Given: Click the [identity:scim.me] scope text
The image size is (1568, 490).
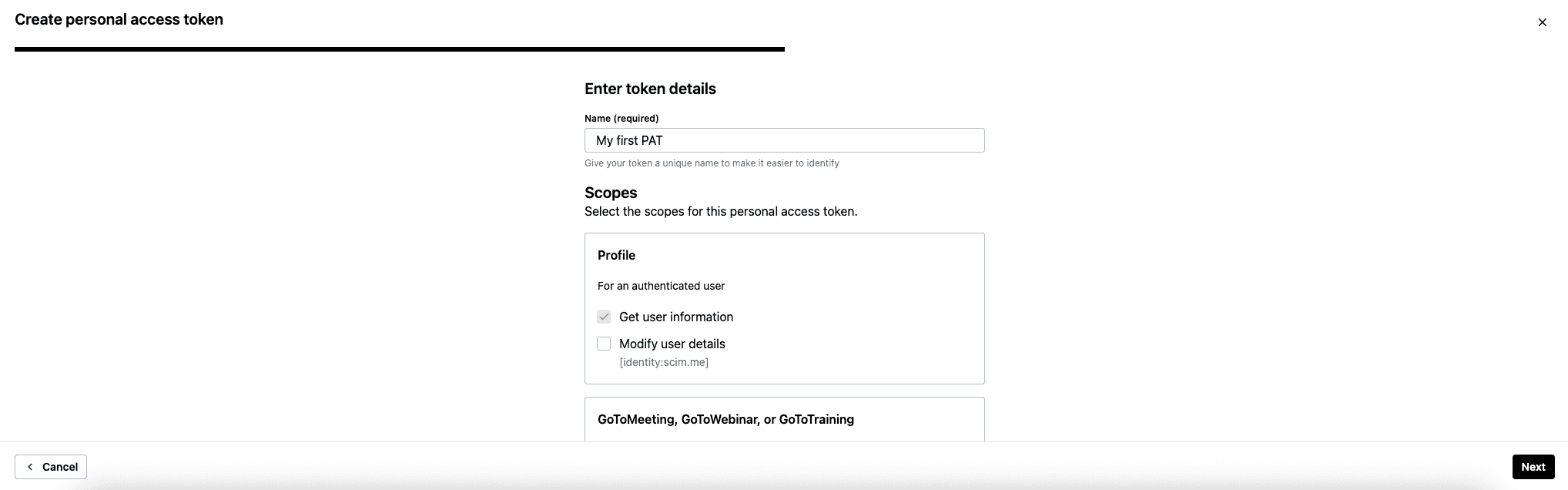Looking at the screenshot, I should pyautogui.click(x=663, y=362).
